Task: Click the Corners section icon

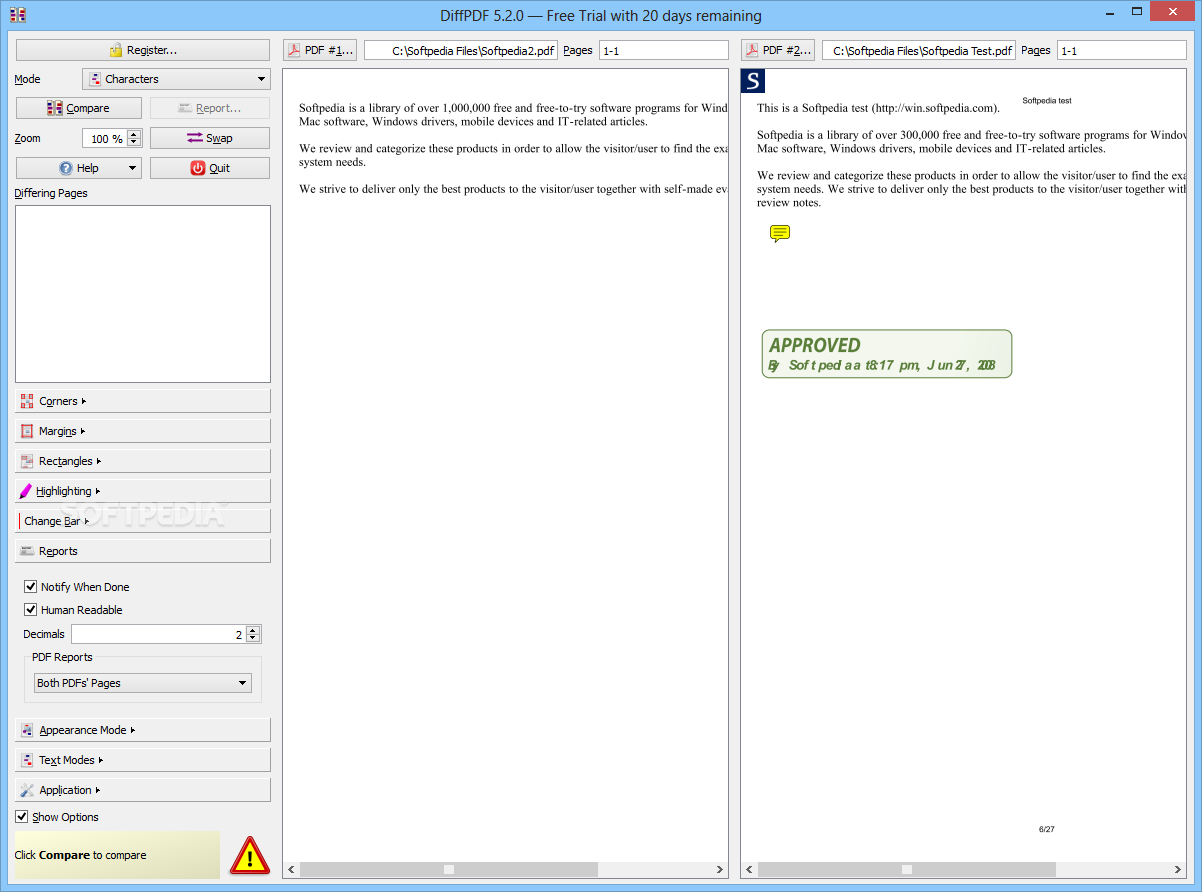Action: coord(27,401)
